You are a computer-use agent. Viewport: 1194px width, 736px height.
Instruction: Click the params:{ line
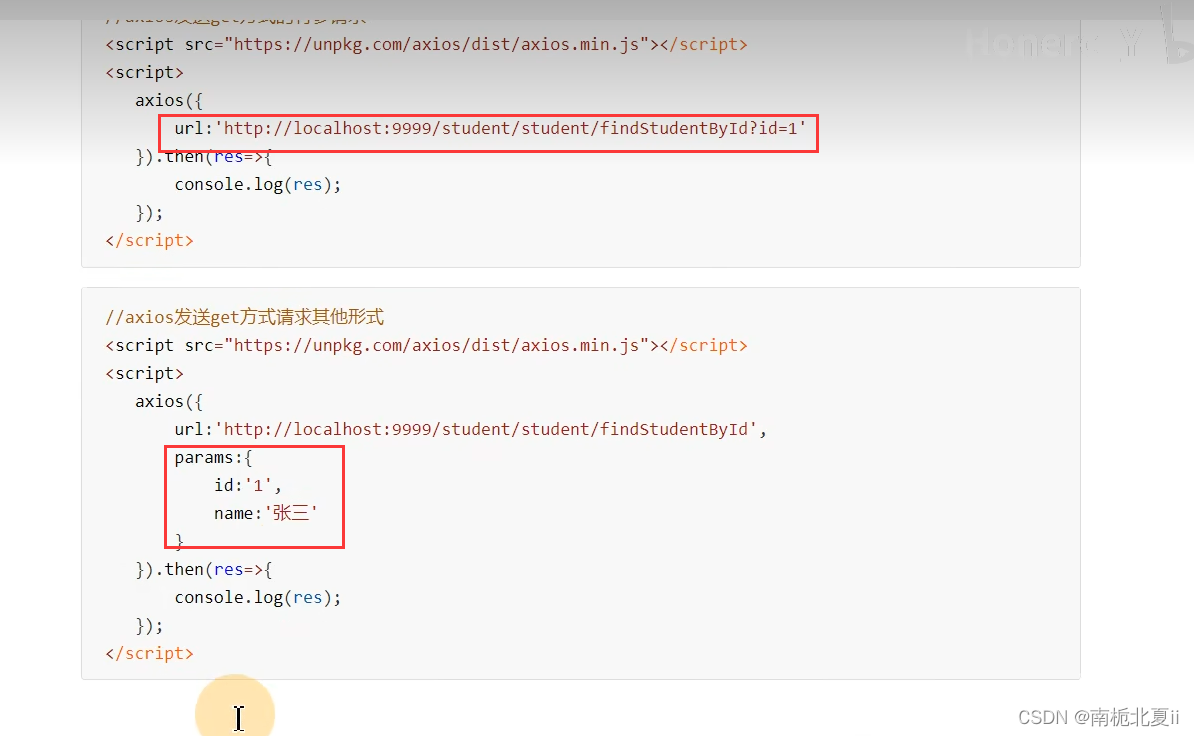pos(213,457)
